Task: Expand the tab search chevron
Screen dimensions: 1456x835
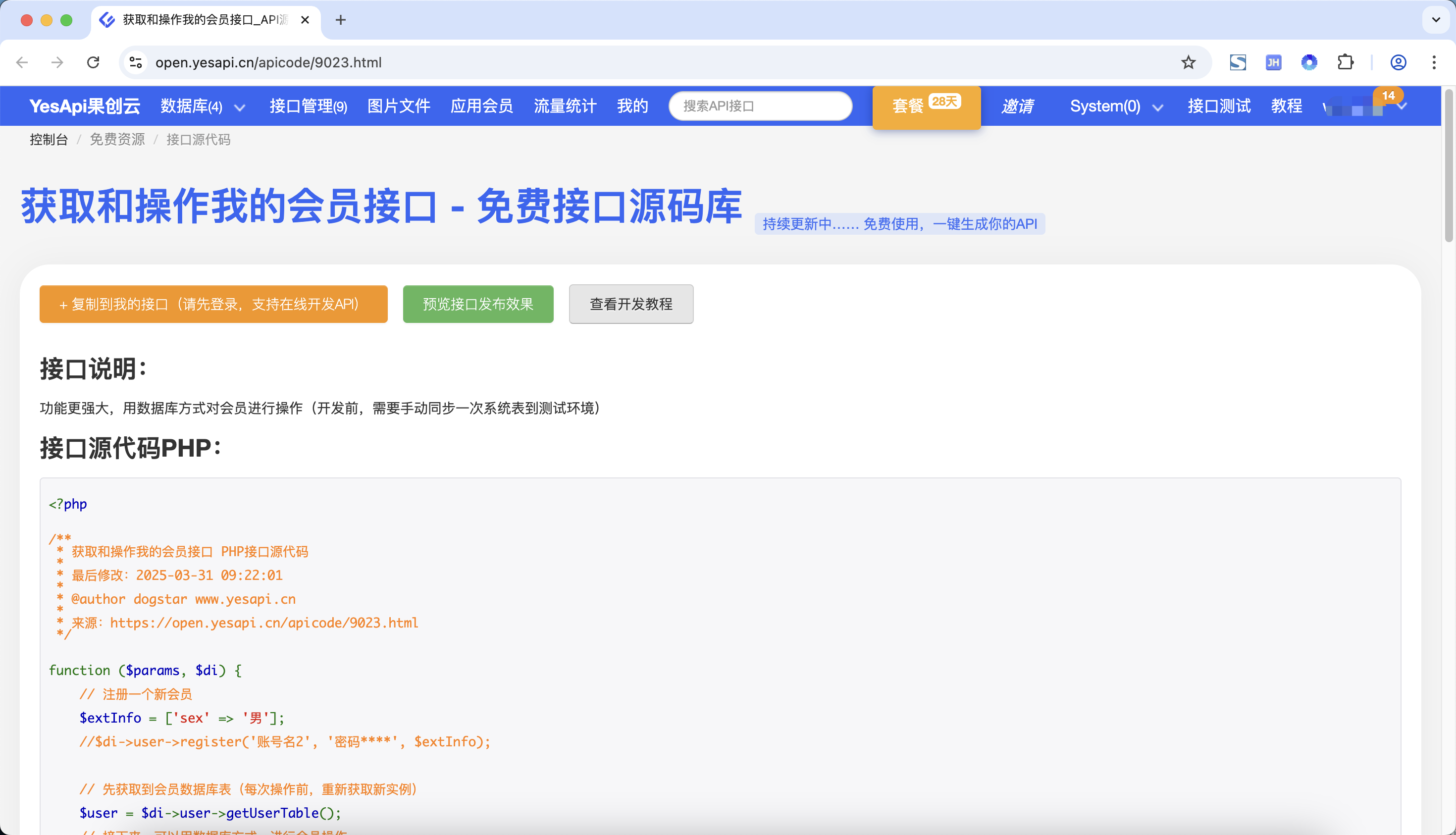Action: click(x=1435, y=20)
